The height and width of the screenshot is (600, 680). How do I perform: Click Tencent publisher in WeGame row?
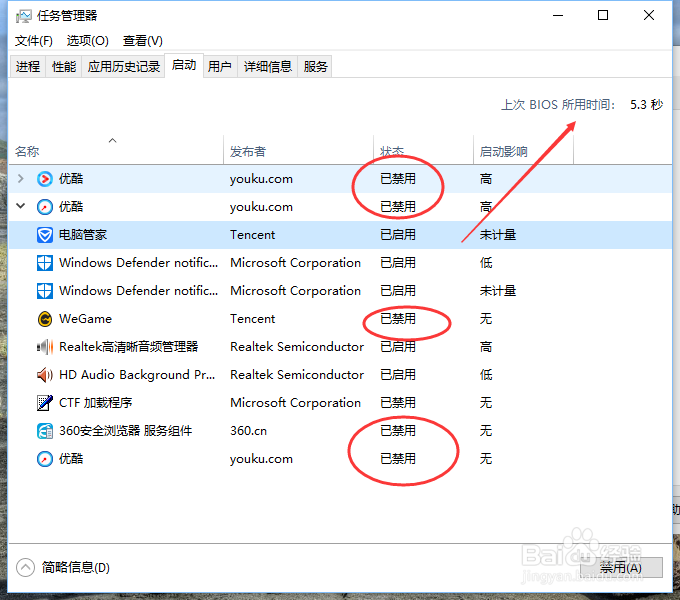[252, 319]
